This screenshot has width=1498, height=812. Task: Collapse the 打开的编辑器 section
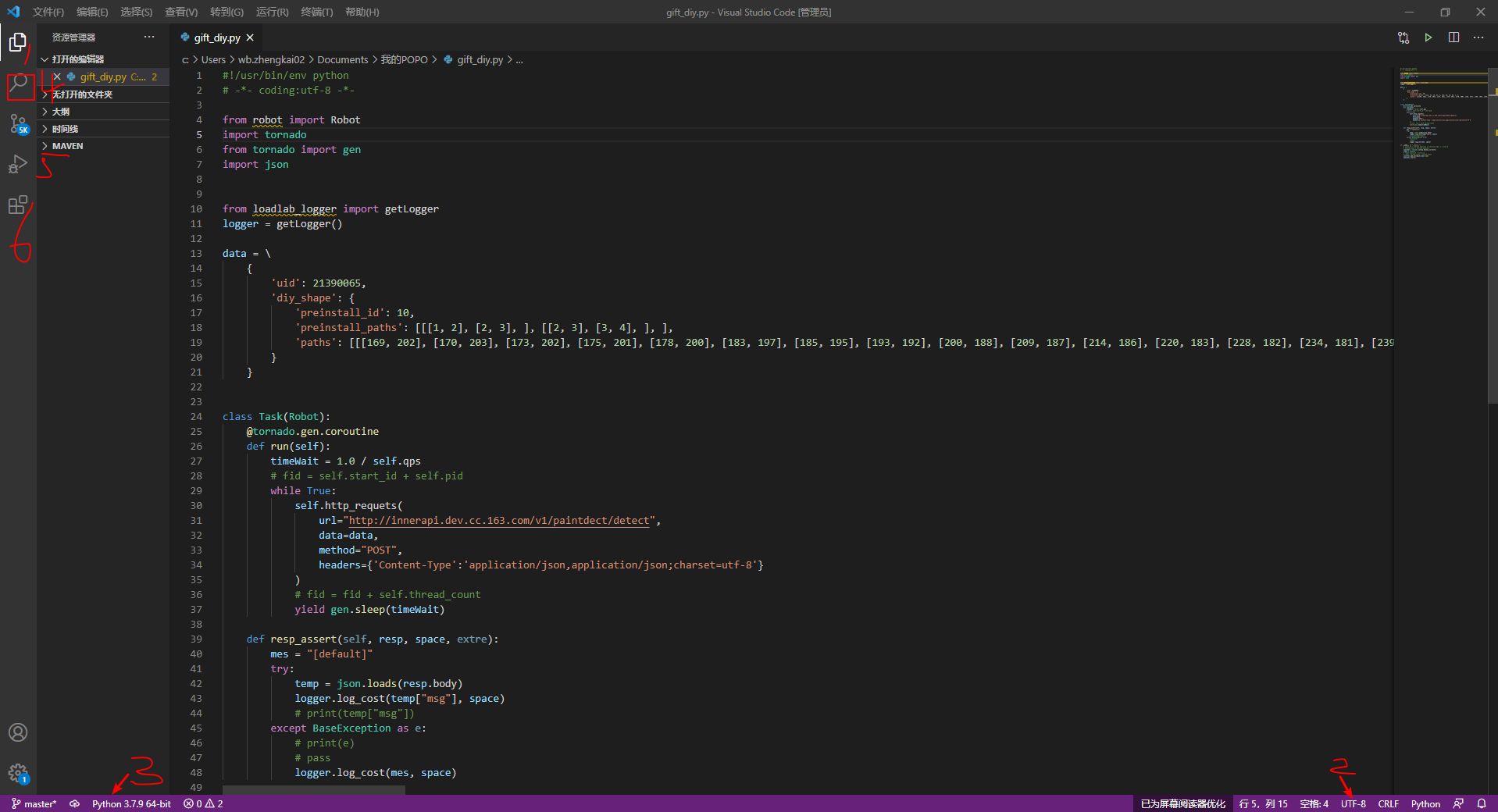(77, 59)
